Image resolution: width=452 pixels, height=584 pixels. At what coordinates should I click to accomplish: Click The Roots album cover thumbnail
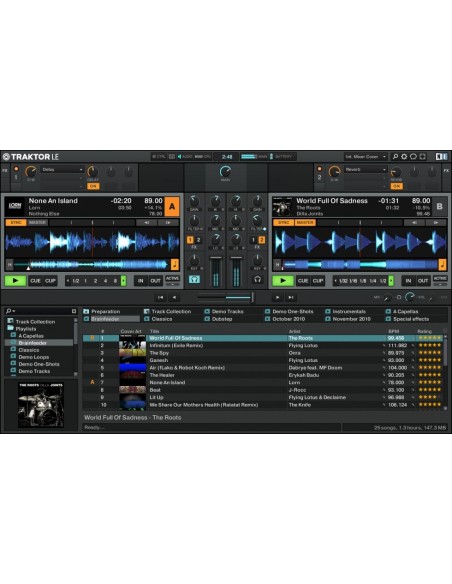point(41,405)
